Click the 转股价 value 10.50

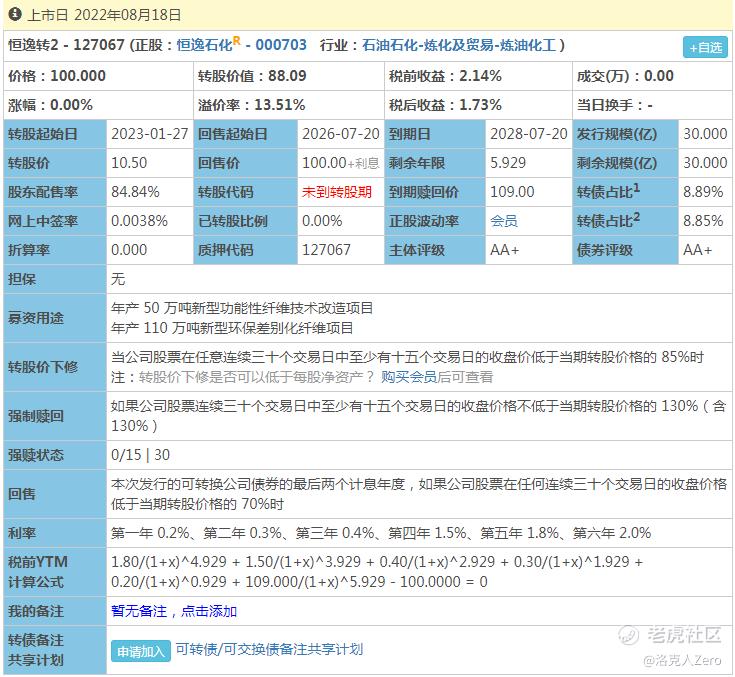point(129,163)
